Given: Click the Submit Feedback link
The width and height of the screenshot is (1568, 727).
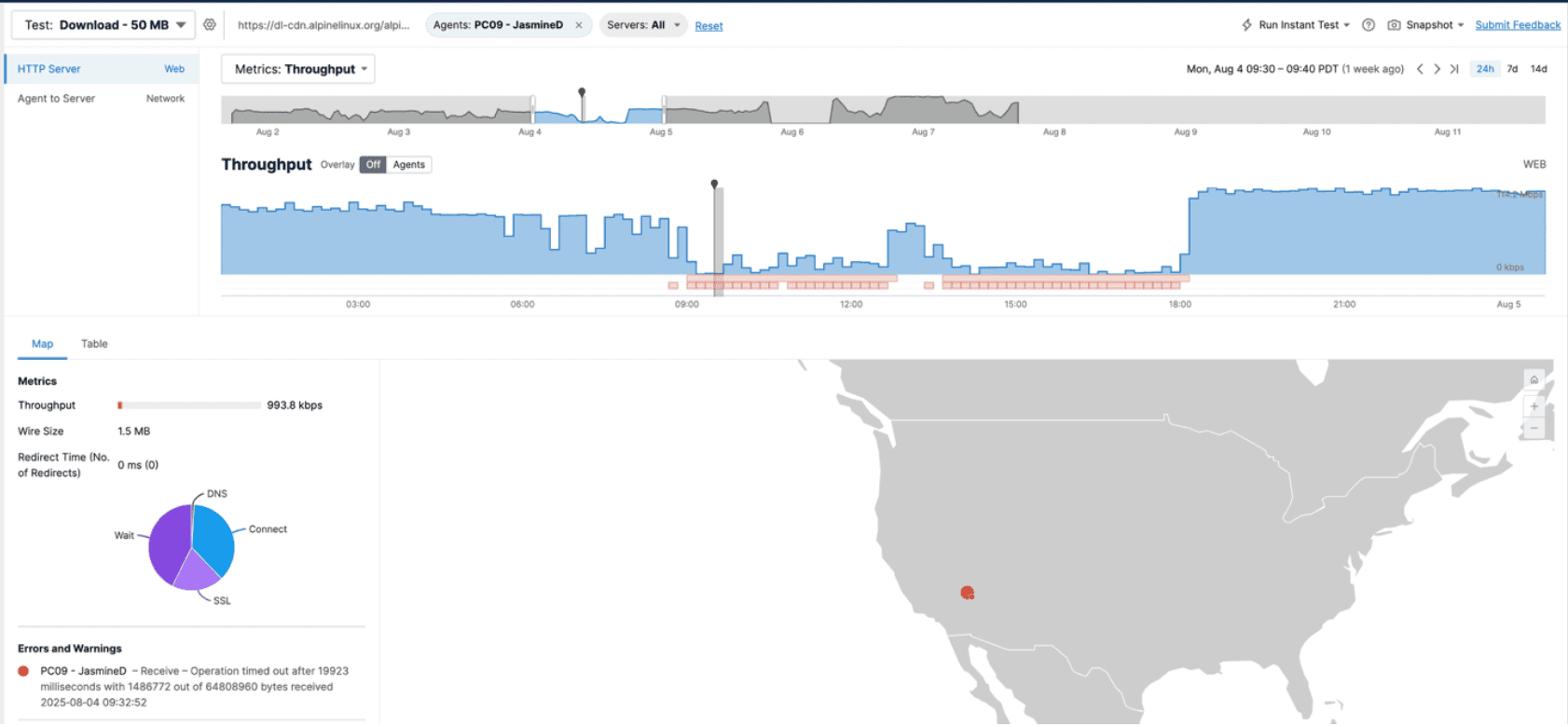Looking at the screenshot, I should coord(1517,25).
